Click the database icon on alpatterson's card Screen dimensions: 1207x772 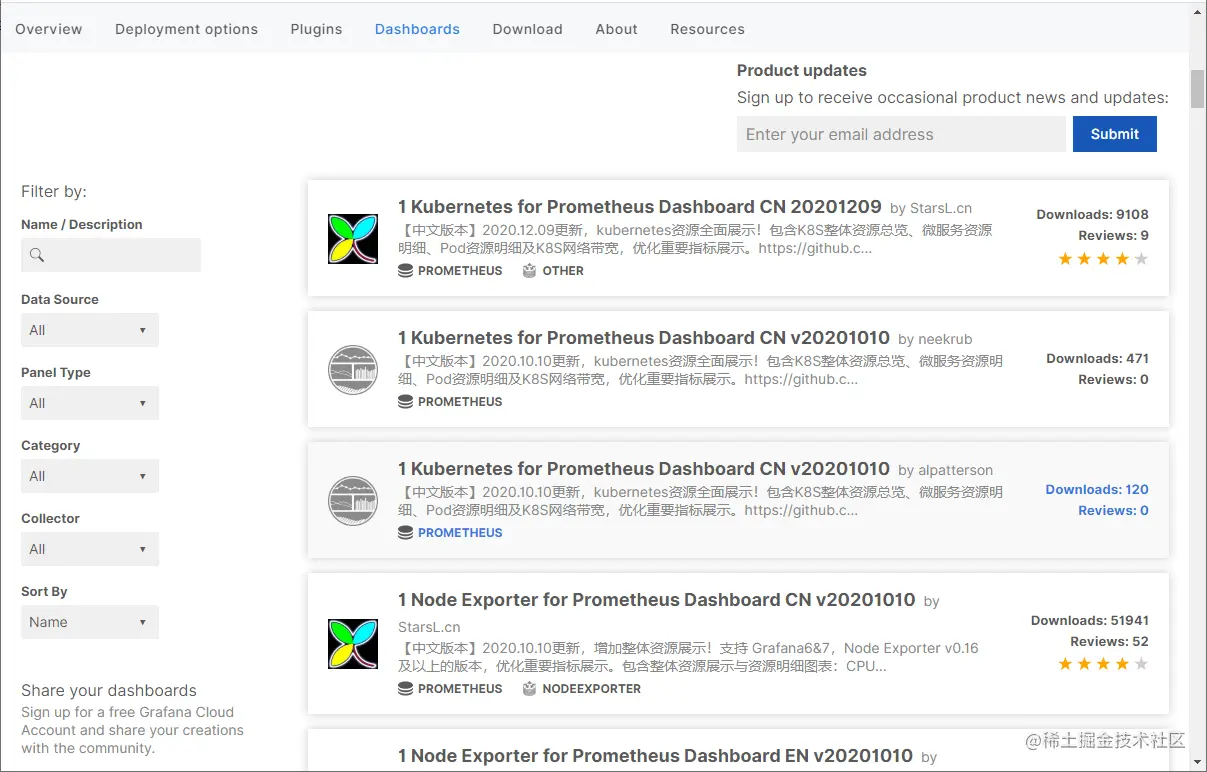point(405,533)
